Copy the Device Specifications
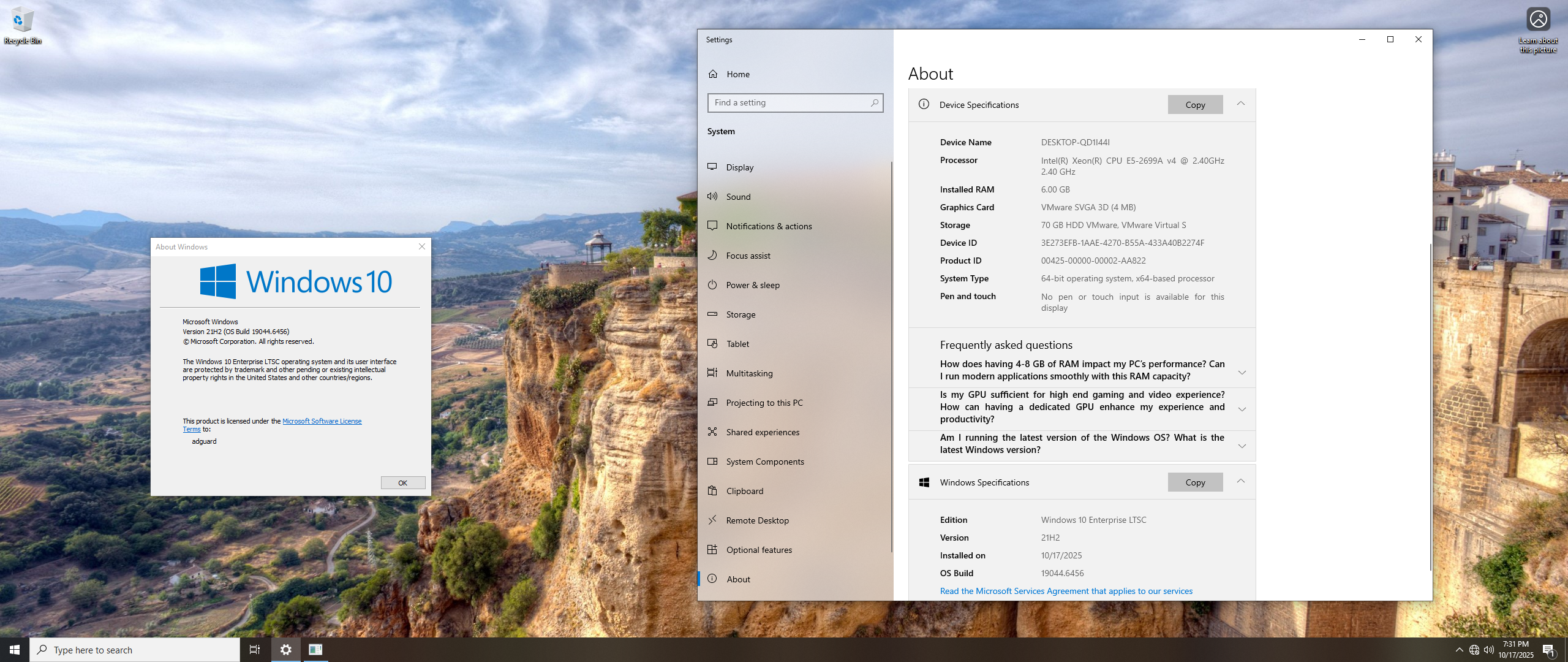Image resolution: width=1568 pixels, height=662 pixels. click(x=1194, y=105)
